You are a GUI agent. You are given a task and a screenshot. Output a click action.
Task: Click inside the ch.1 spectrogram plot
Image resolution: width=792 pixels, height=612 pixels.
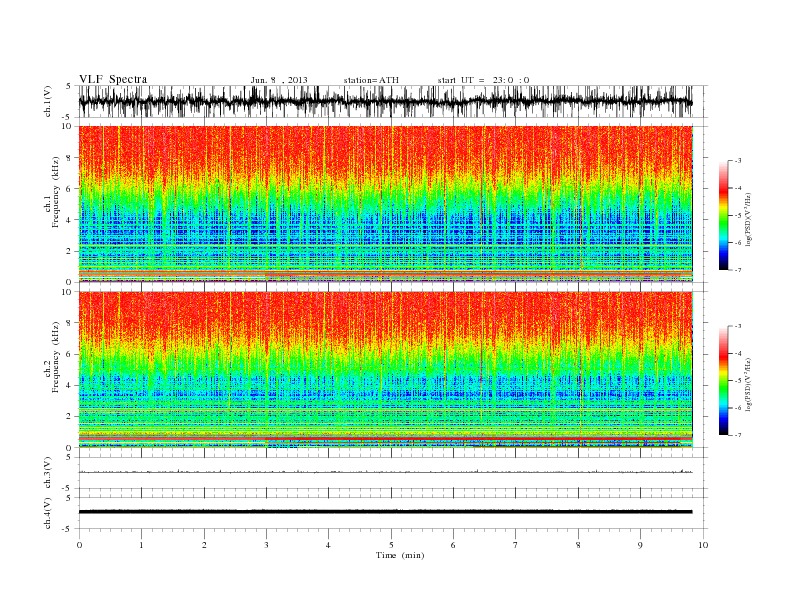pos(385,204)
